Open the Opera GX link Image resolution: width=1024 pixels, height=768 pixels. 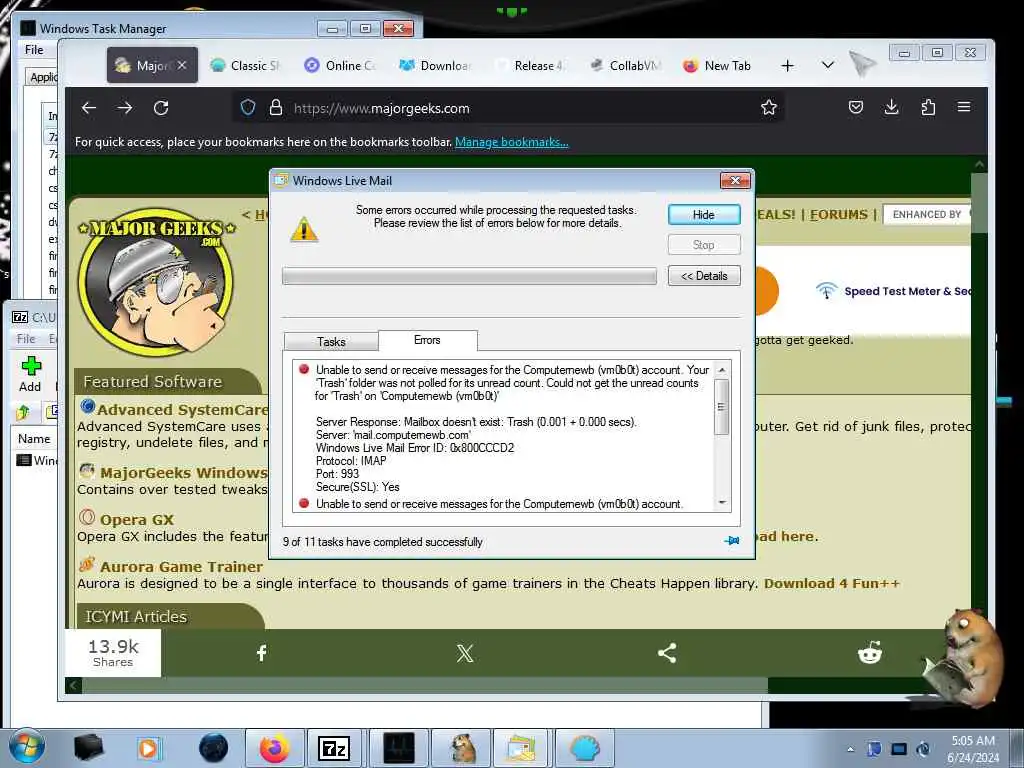[136, 520]
